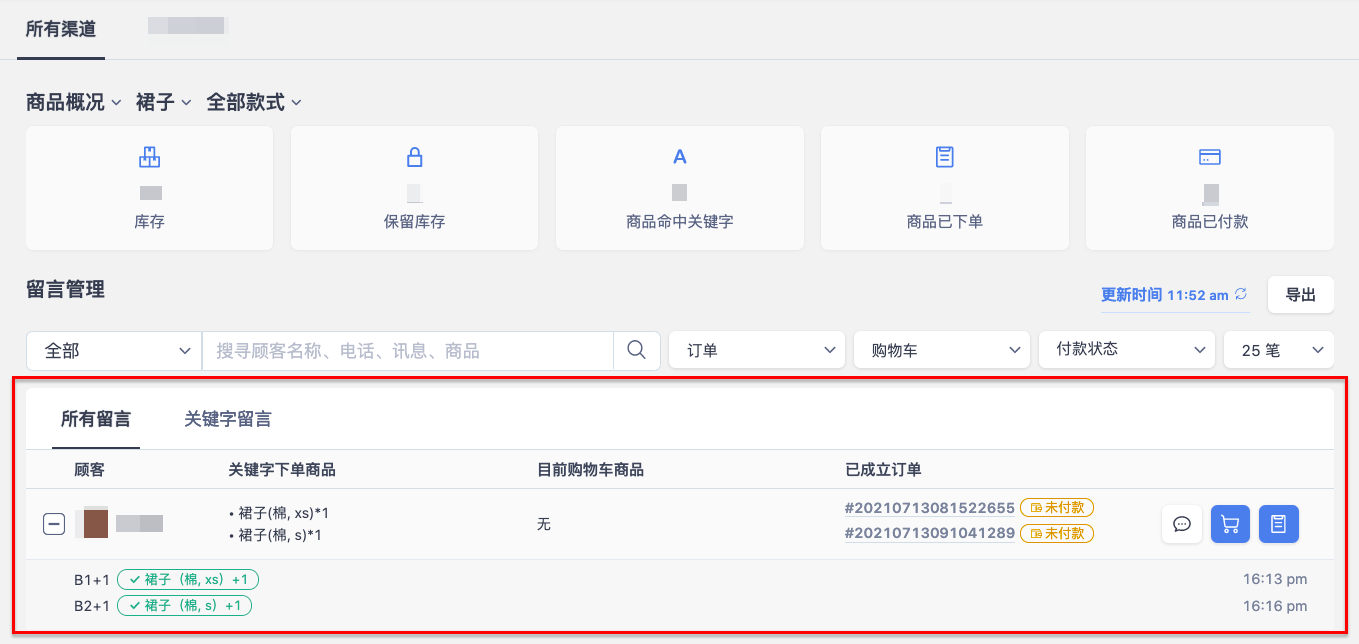This screenshot has width=1359, height=644.
Task: Click the blue order document button
Action: [1278, 524]
